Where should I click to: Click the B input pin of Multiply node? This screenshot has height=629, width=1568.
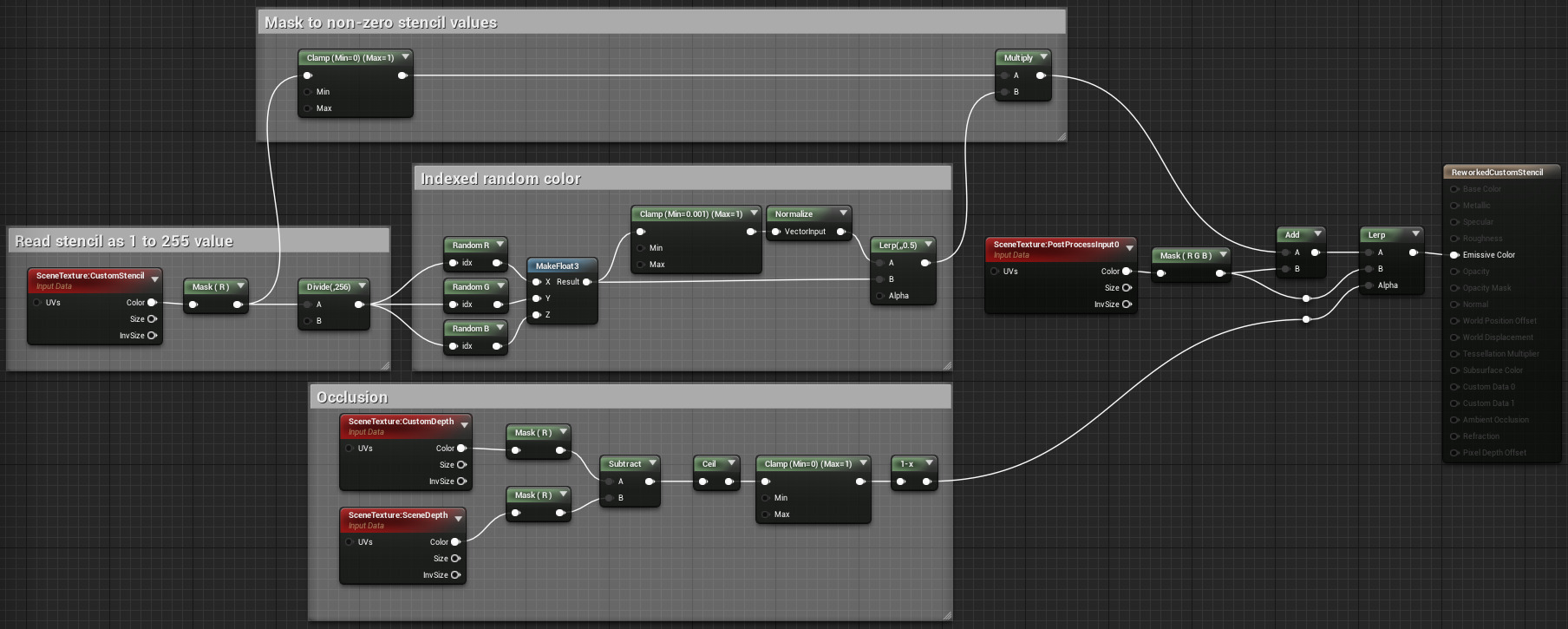[x=1004, y=92]
